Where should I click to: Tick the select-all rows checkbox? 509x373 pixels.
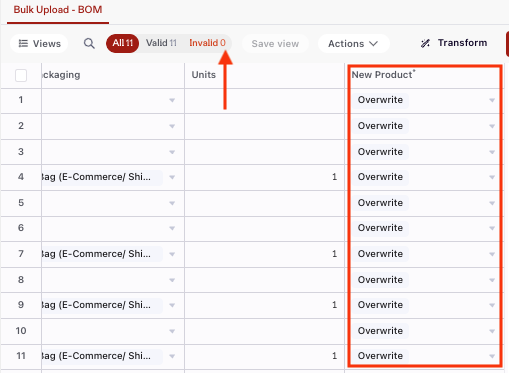click(x=21, y=75)
